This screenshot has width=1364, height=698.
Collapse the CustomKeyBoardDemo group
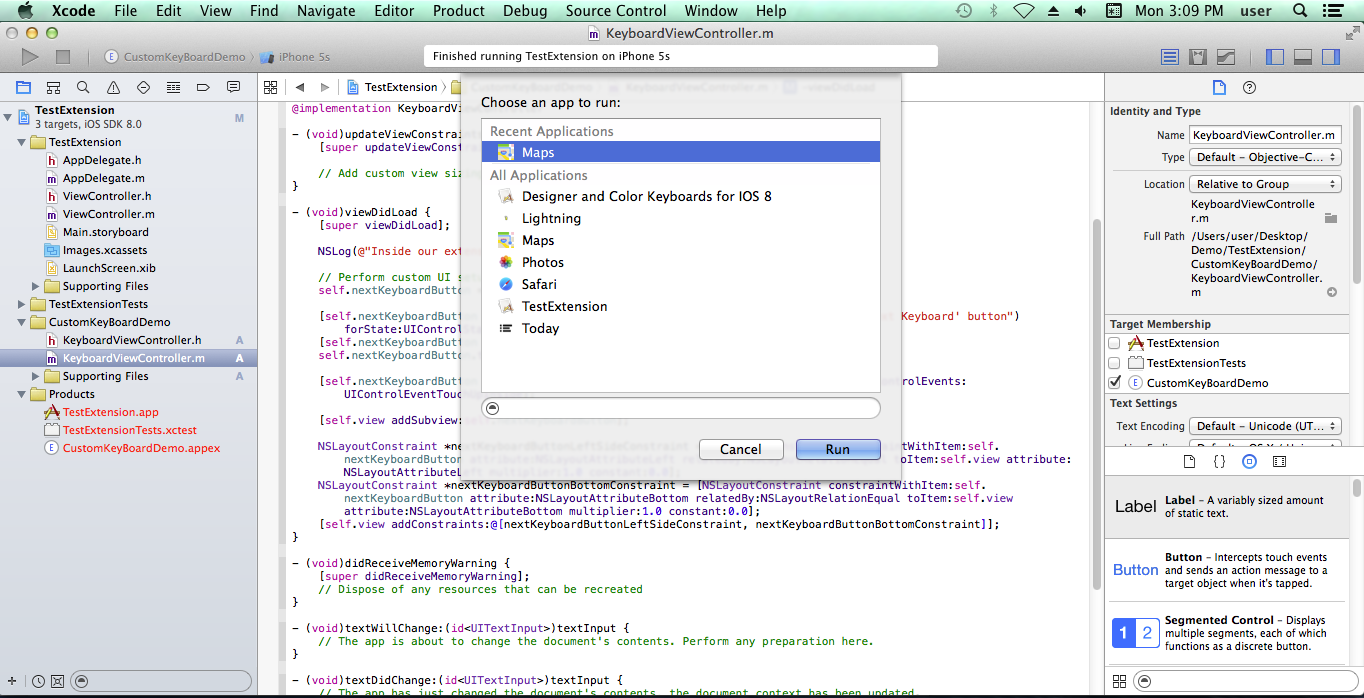[x=22, y=322]
